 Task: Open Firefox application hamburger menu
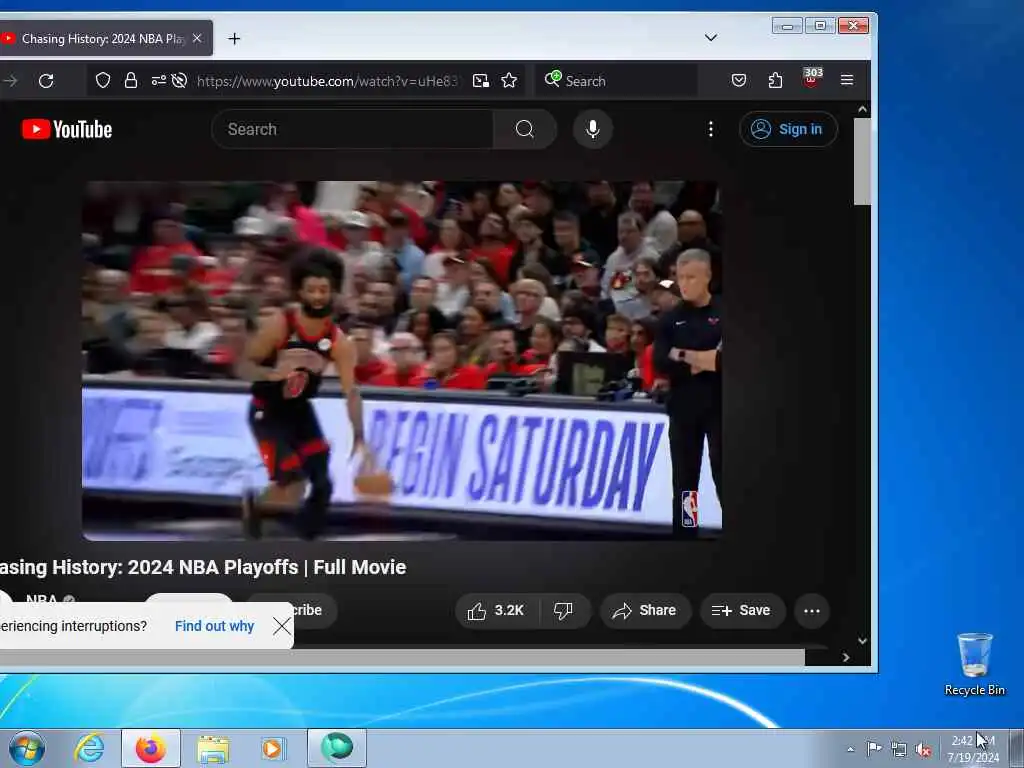point(847,80)
